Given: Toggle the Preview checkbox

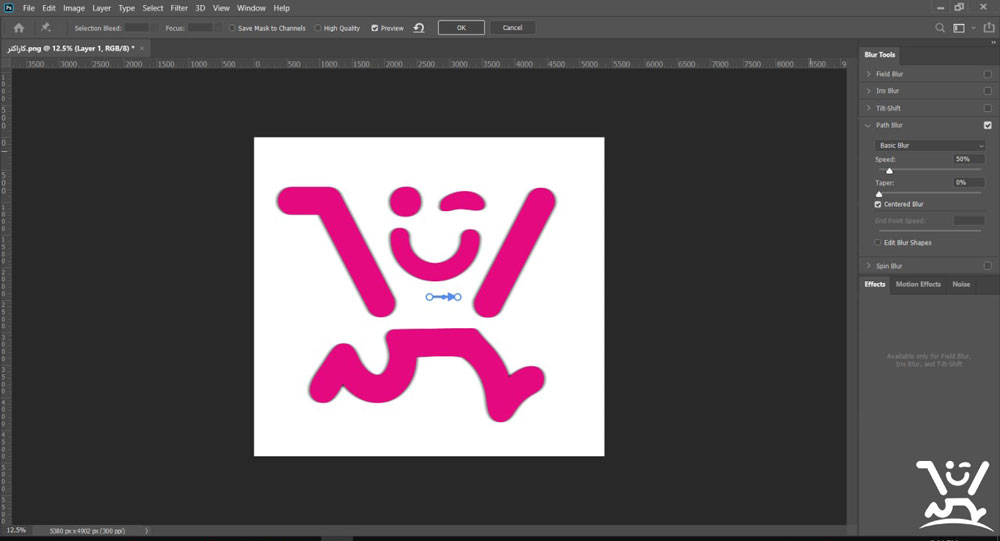Looking at the screenshot, I should coord(374,28).
